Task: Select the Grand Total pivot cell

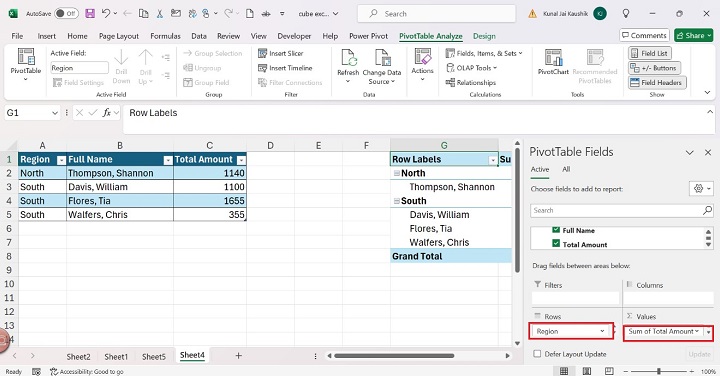Action: click(444, 256)
